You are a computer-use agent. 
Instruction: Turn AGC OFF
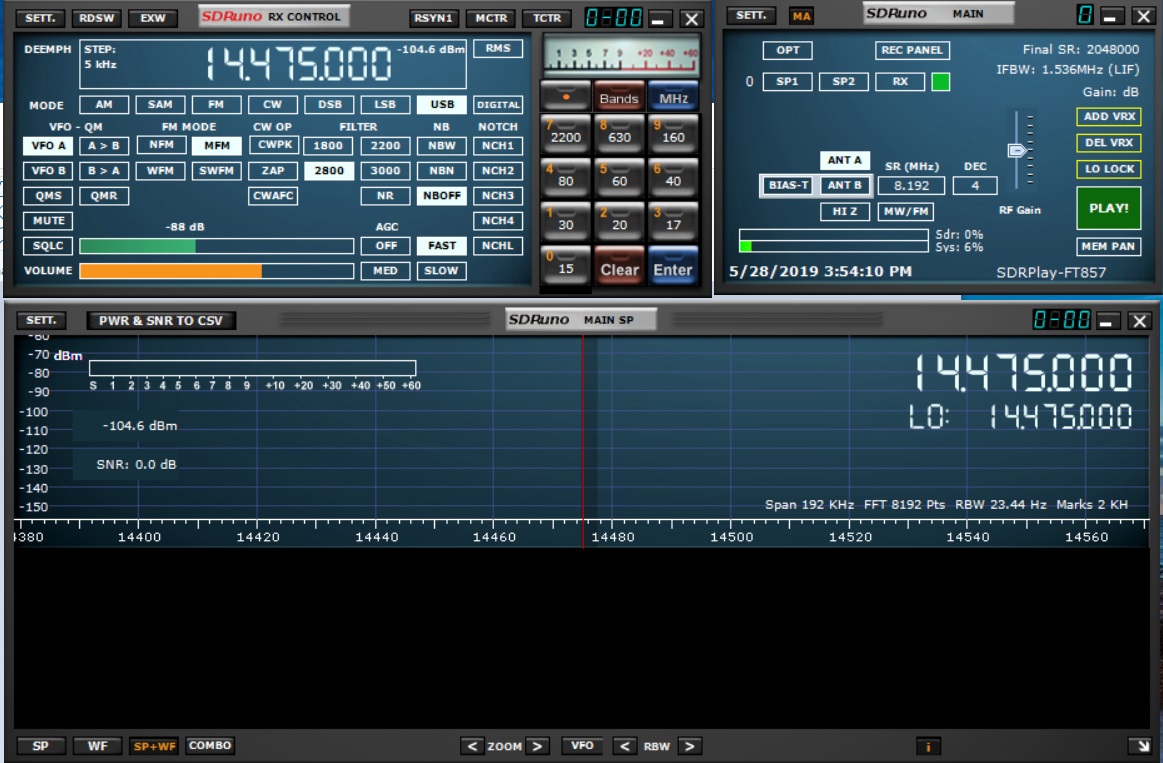386,245
